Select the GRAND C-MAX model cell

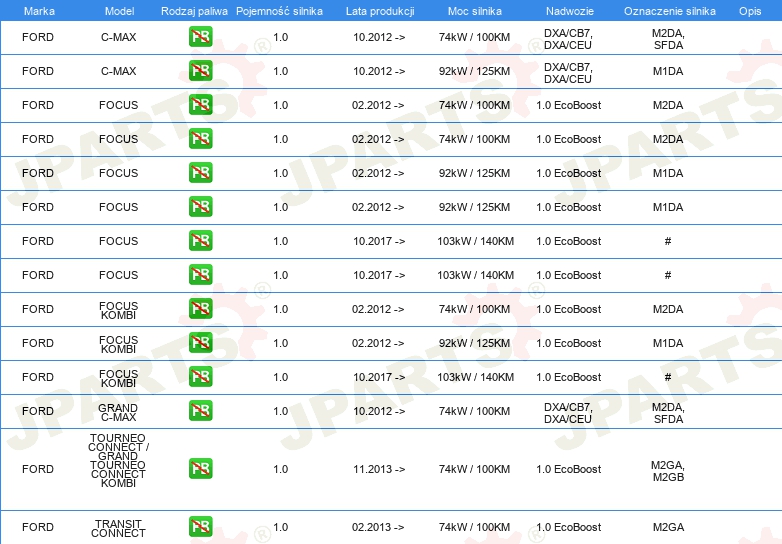118,412
